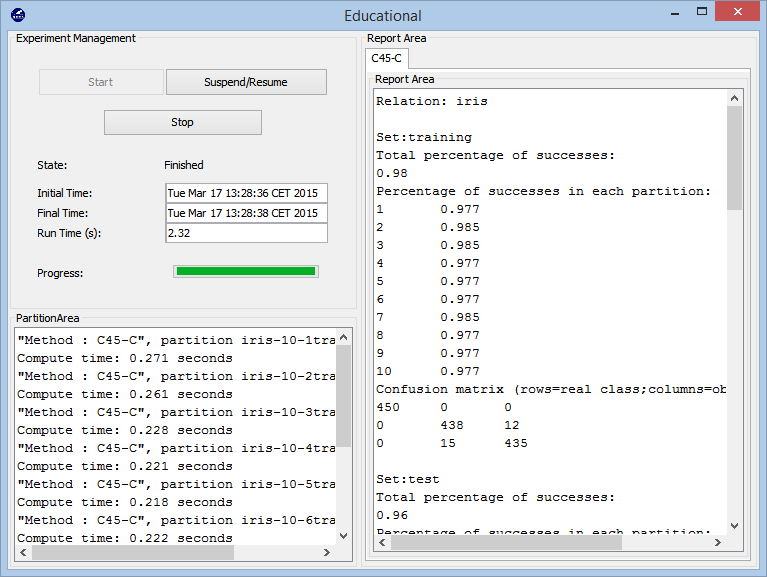Click PartitionArea horizontal scrollbar thumb

pyautogui.click(x=133, y=552)
